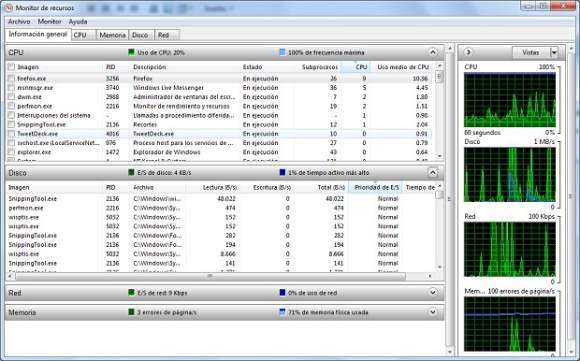
Task: Select the SnippingTool.exe row in CPU list
Action: [x=219, y=125]
